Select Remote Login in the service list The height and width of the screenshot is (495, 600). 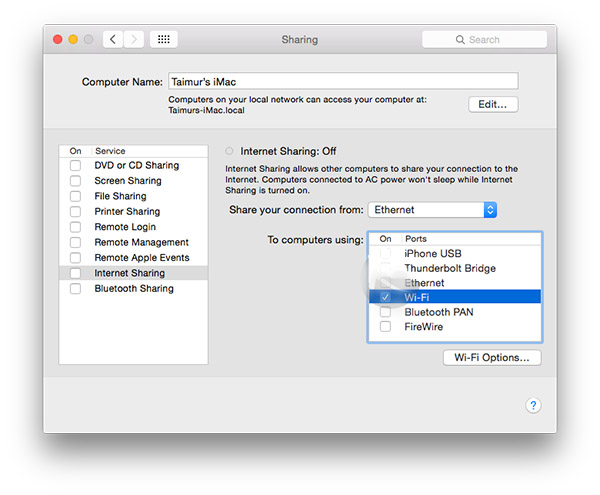click(127, 227)
